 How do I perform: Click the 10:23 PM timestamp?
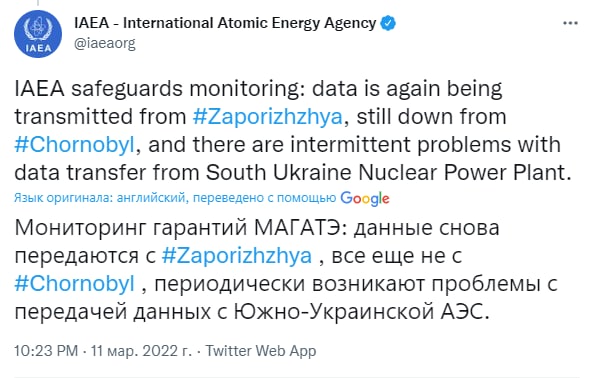click(46, 351)
